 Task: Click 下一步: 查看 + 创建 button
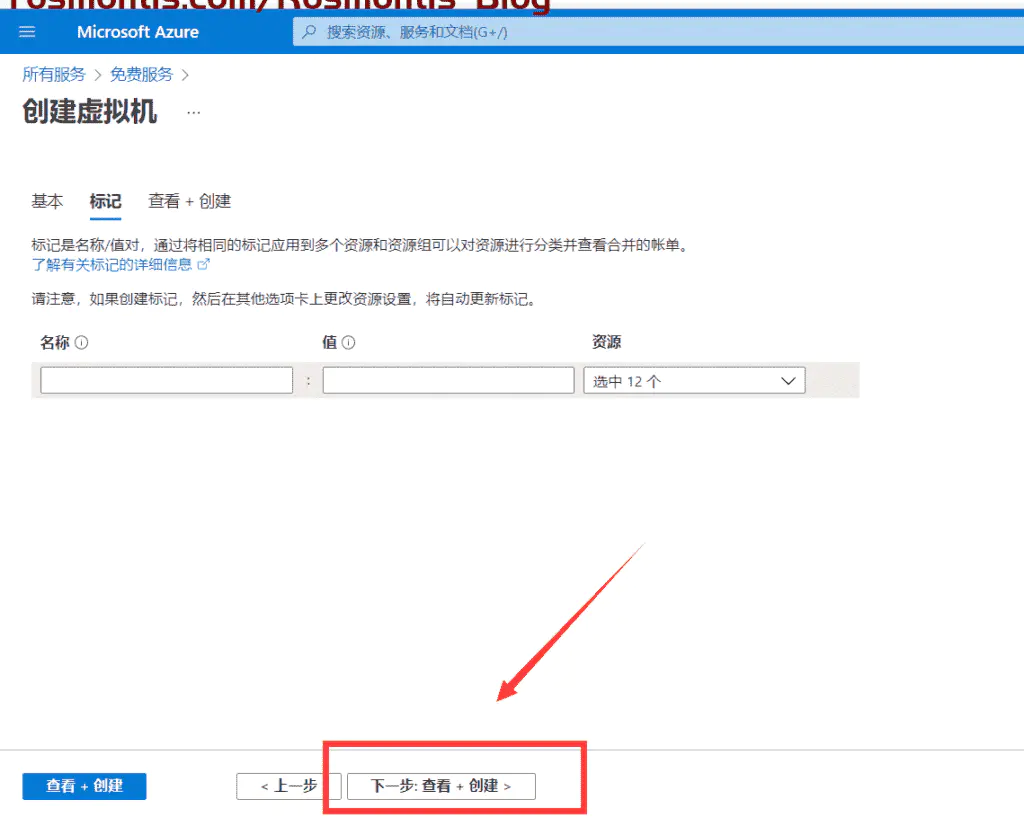click(441, 786)
